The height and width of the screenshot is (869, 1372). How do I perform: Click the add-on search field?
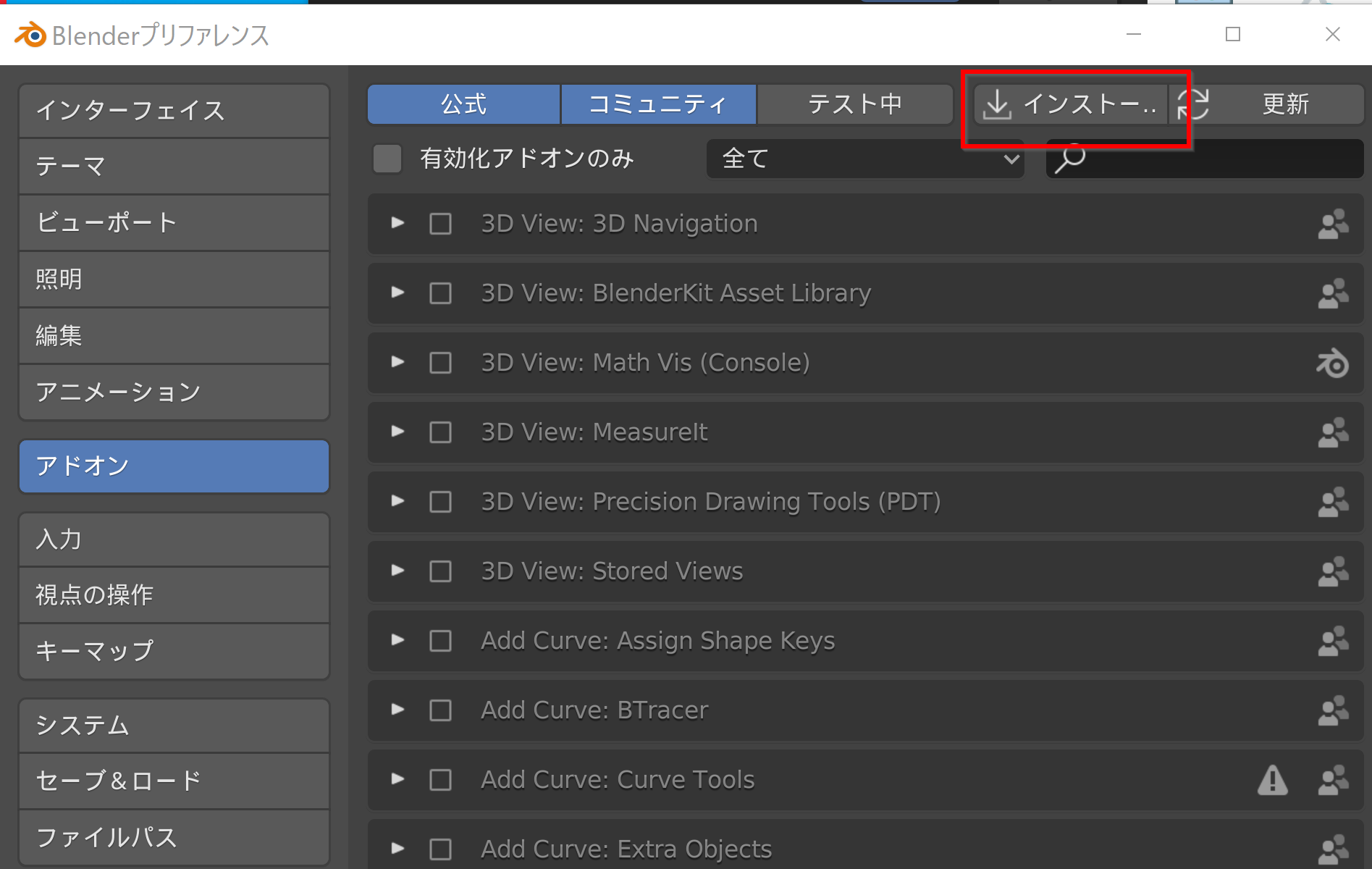pos(1205,159)
